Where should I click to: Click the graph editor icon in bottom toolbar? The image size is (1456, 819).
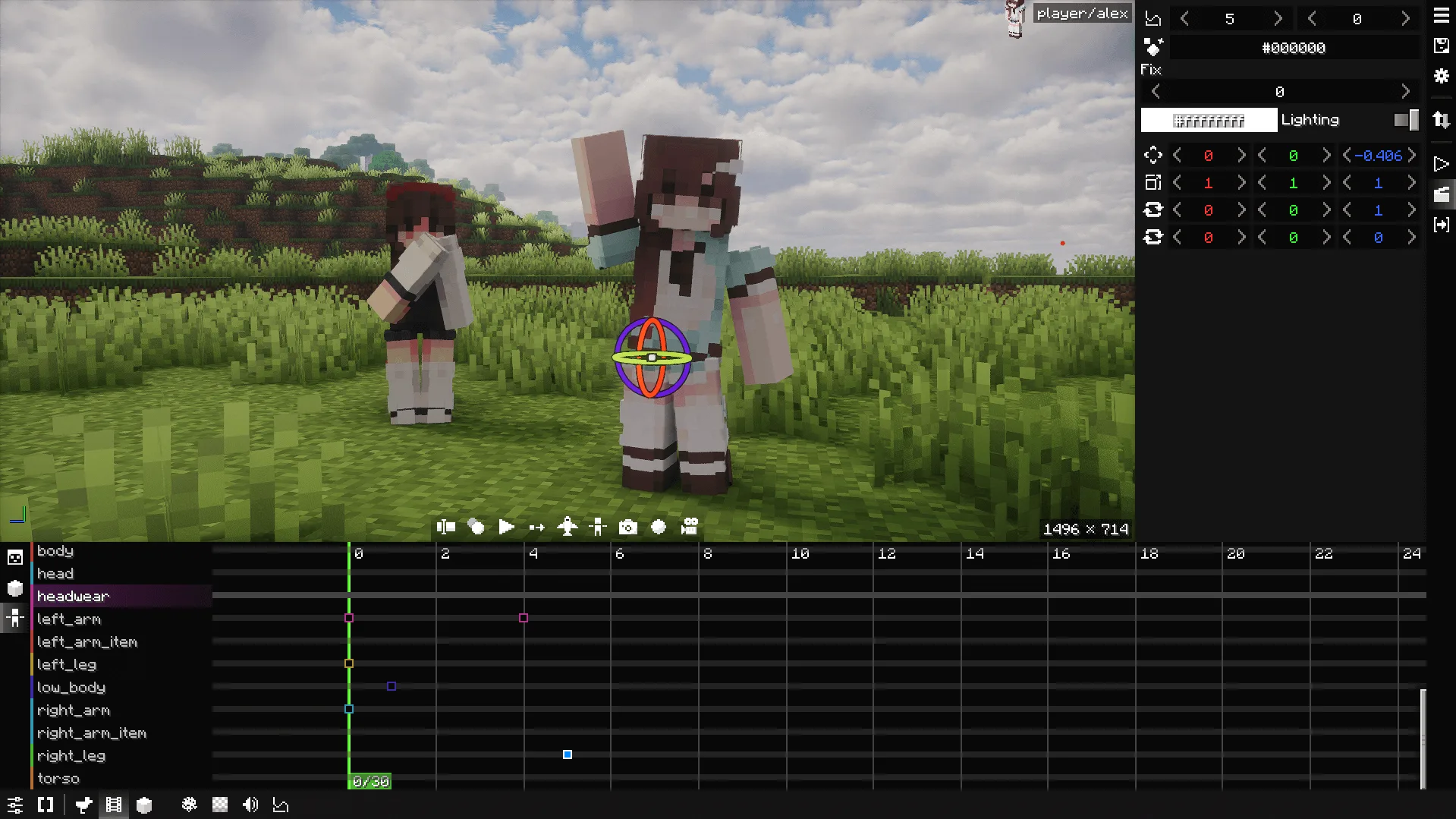281,805
